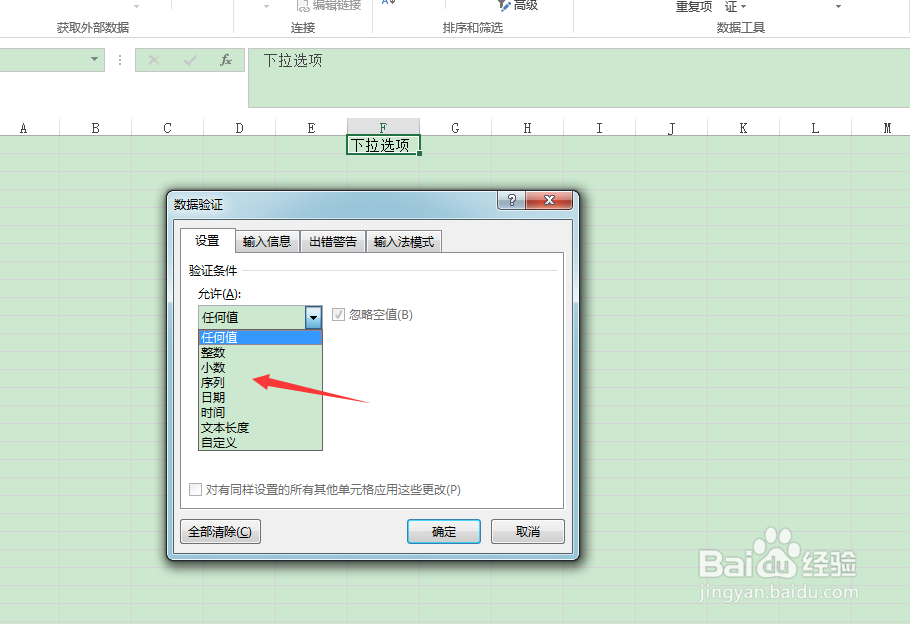
Task: Choose 日期 in the allow list
Action: click(260, 398)
